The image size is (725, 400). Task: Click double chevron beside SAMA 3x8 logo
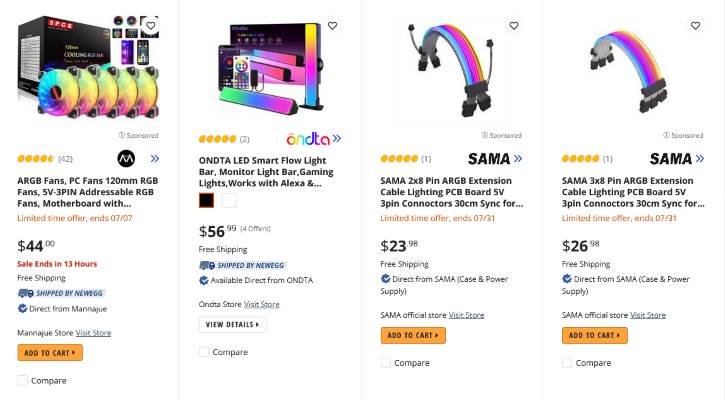coord(699,158)
